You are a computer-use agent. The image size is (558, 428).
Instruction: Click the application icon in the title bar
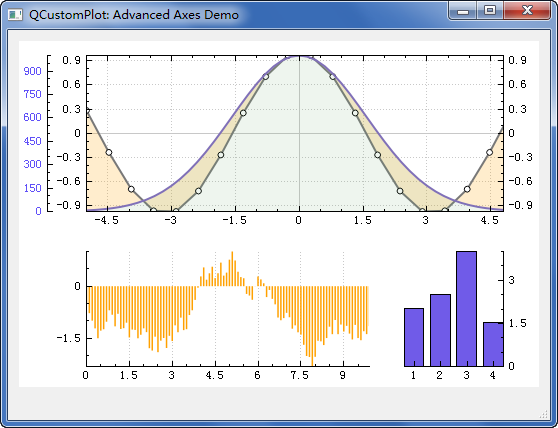pyautogui.click(x=15, y=15)
